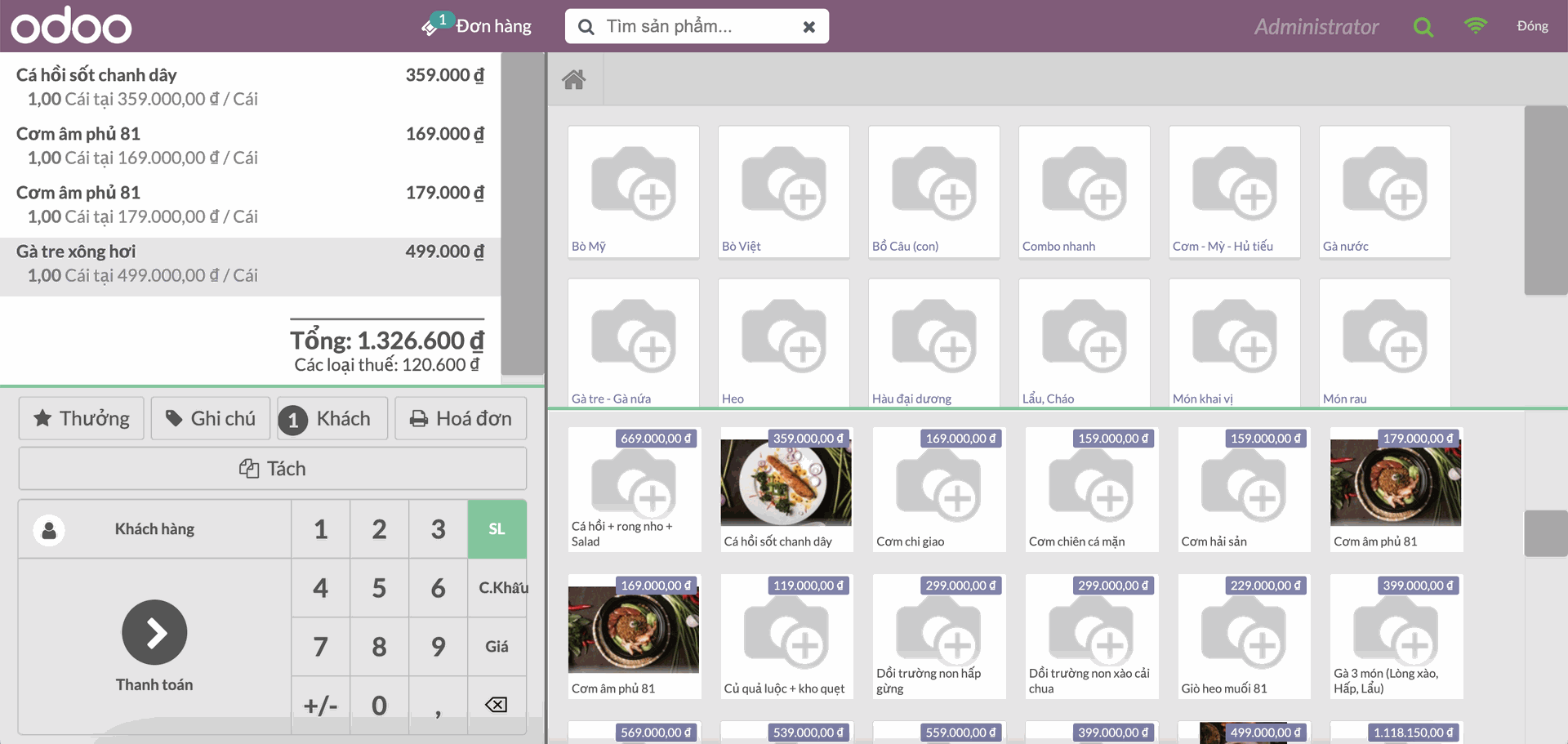The image size is (1568, 744).
Task: Open the Thưởng rewards button
Action: 82,418
